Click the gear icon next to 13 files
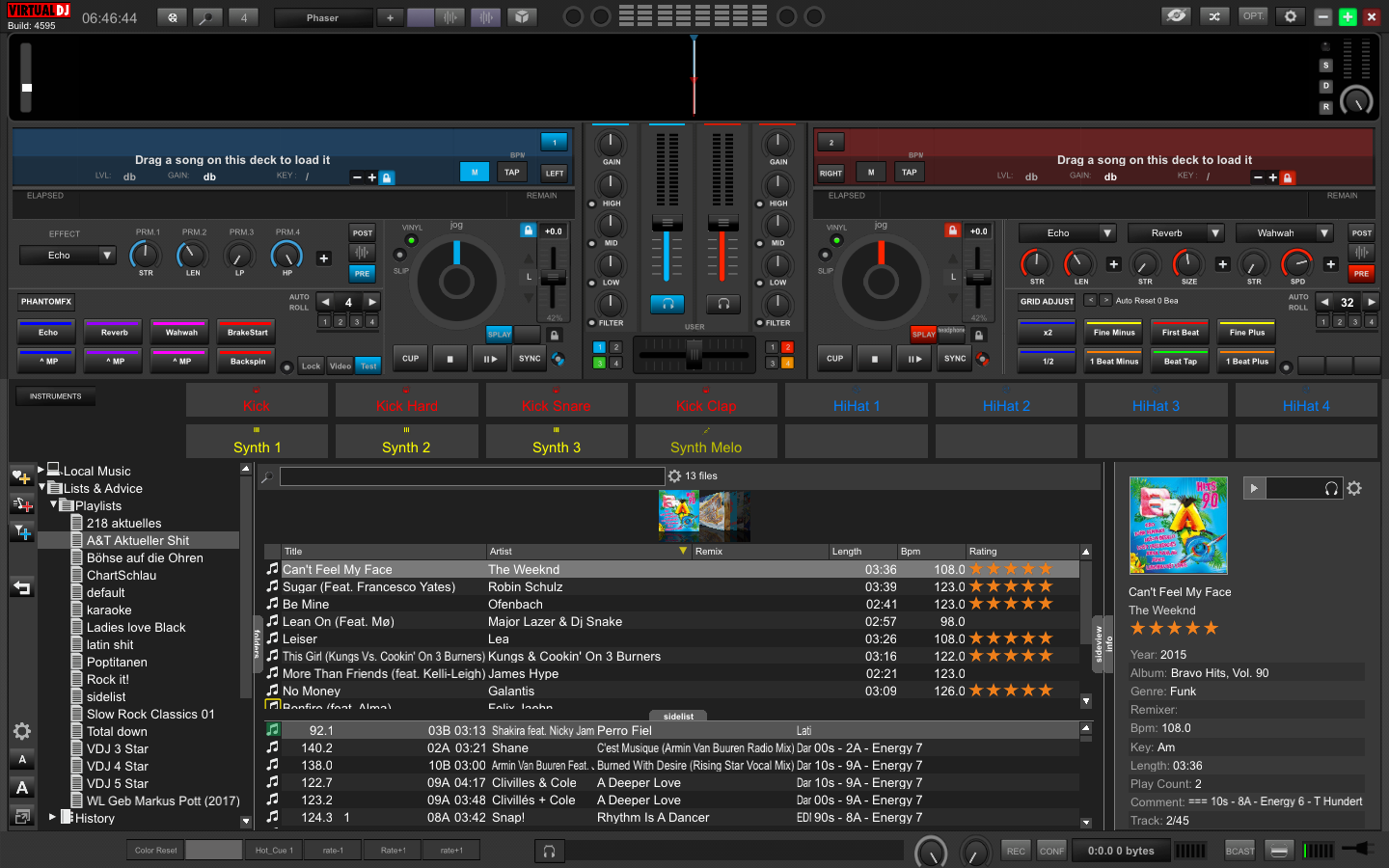 click(x=674, y=476)
